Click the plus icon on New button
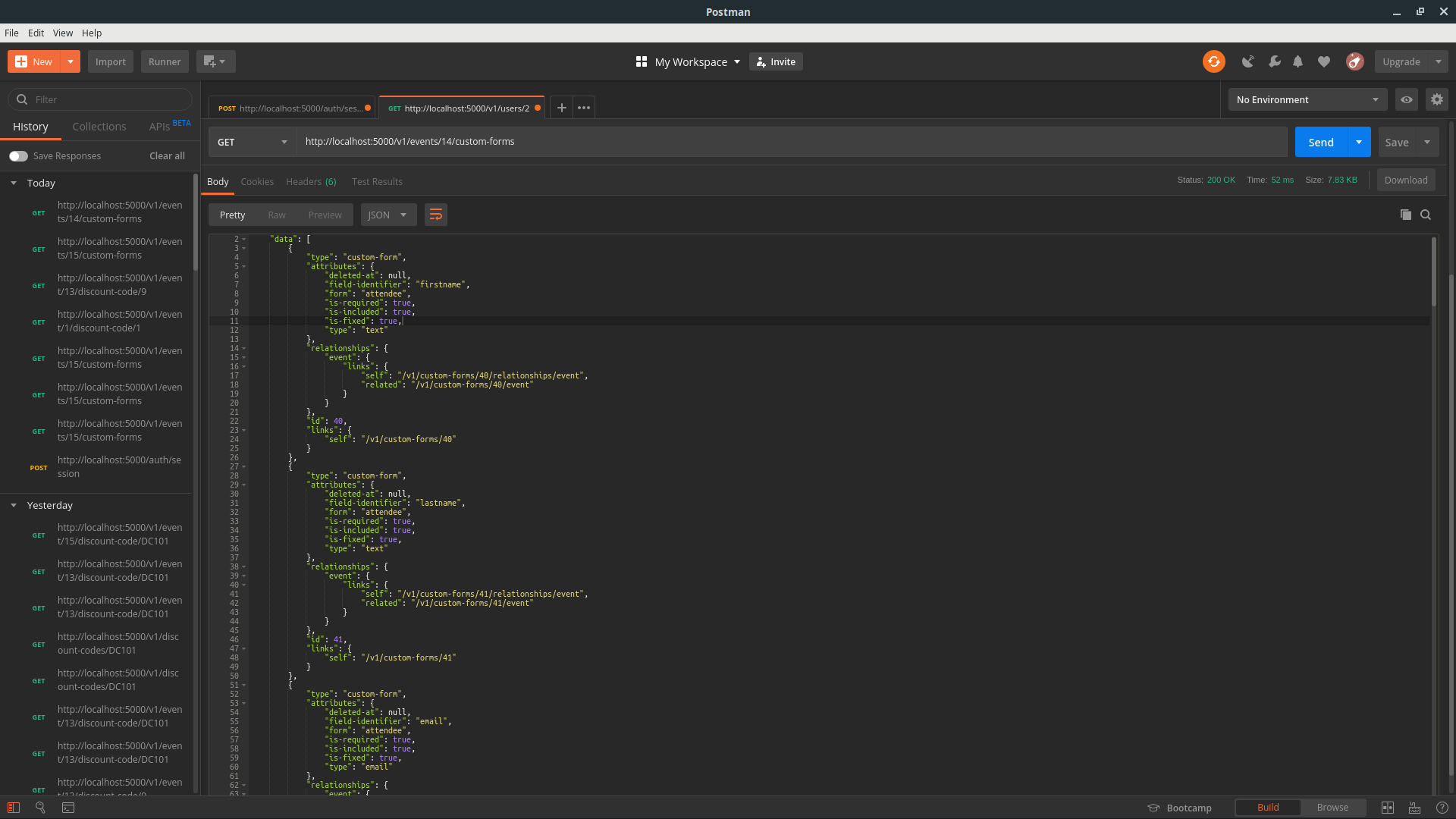Screen dimensions: 1456x819 pos(21,61)
